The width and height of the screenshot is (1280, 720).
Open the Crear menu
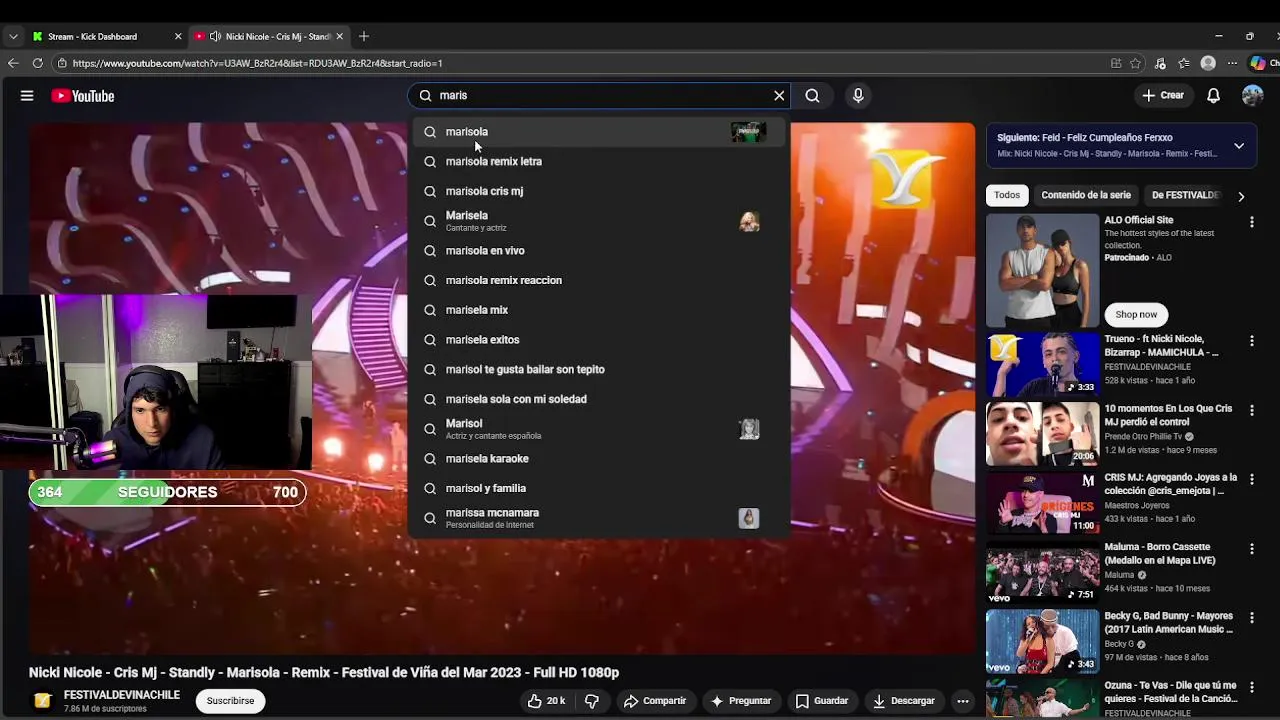coord(1163,96)
